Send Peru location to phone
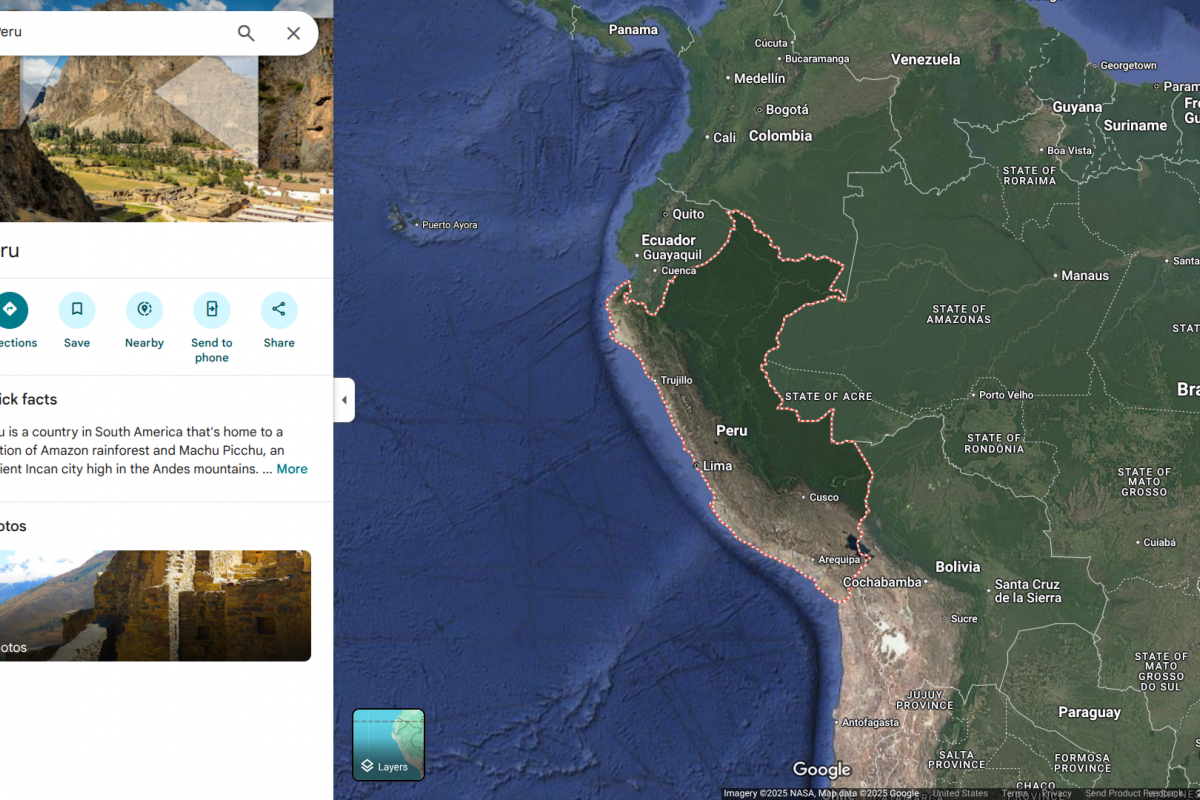The image size is (1200, 800). click(x=212, y=310)
